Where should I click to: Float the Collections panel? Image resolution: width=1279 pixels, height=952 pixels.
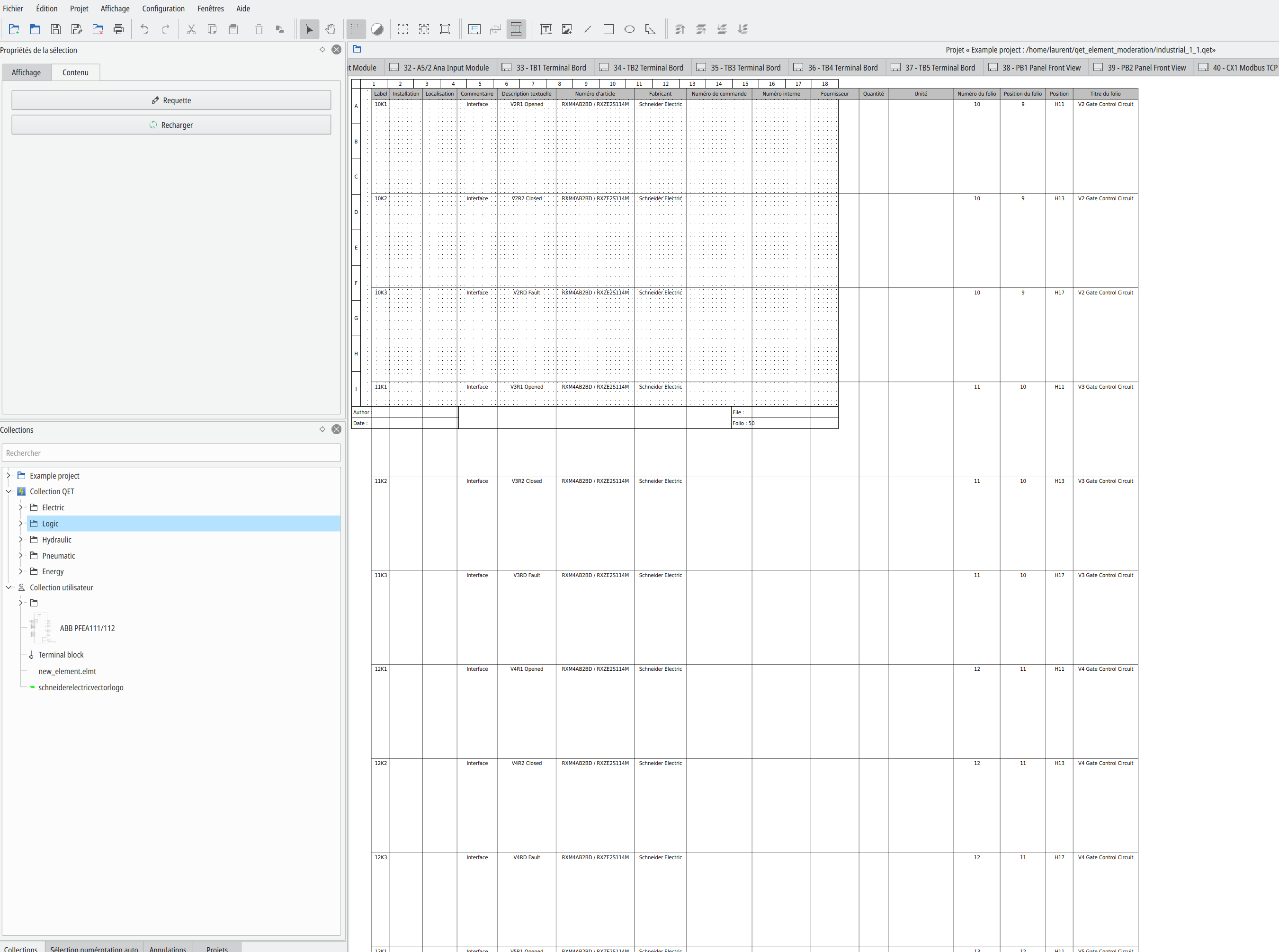322,429
